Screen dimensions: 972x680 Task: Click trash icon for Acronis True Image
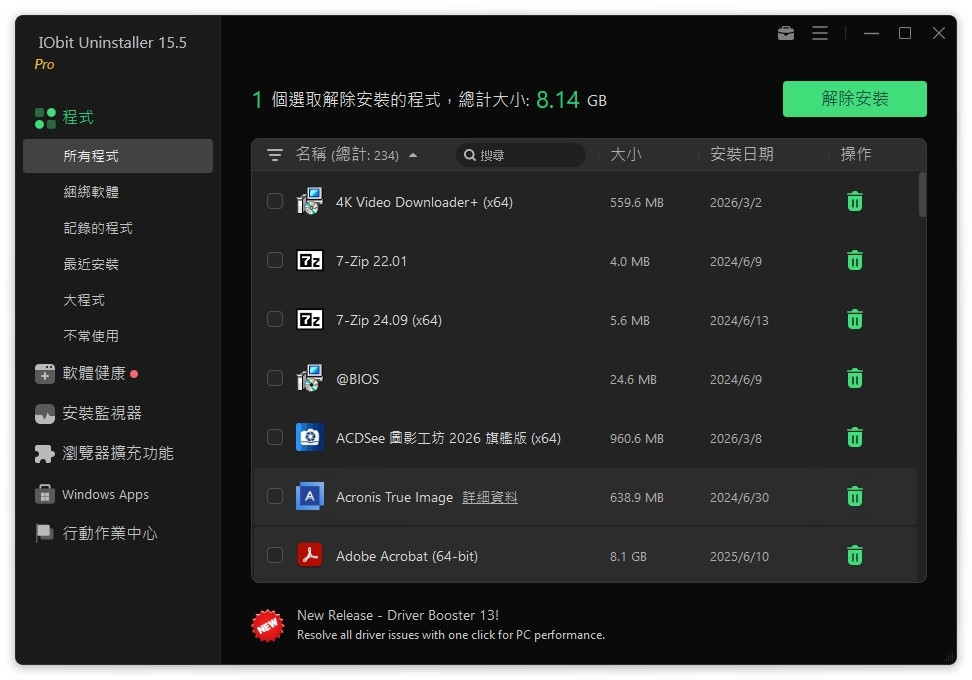pos(854,496)
